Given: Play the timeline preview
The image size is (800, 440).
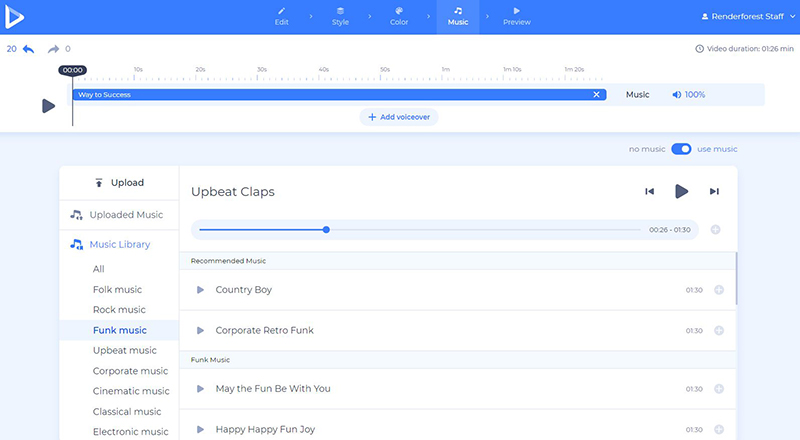Looking at the screenshot, I should pyautogui.click(x=48, y=105).
